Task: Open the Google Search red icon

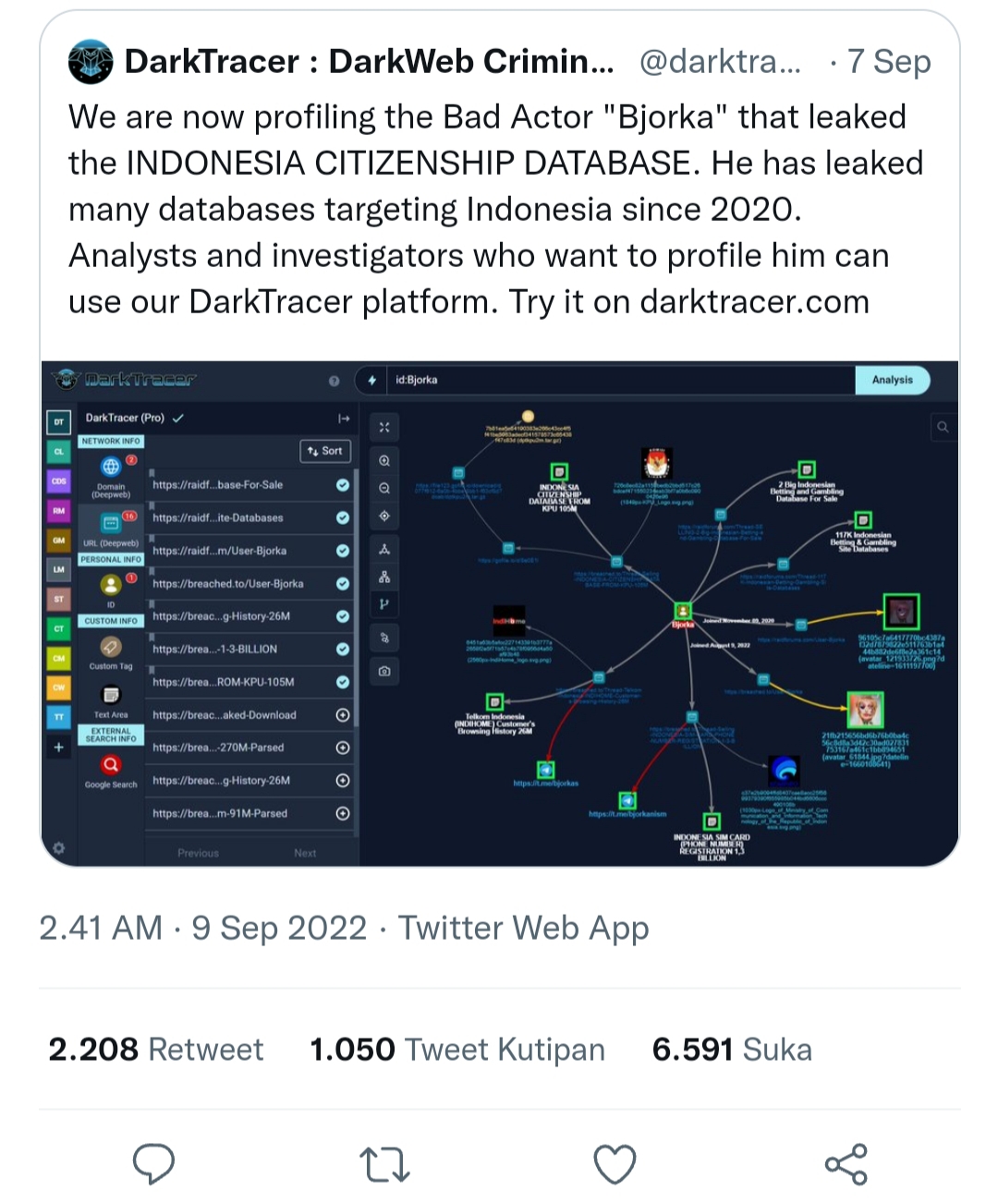Action: [111, 765]
